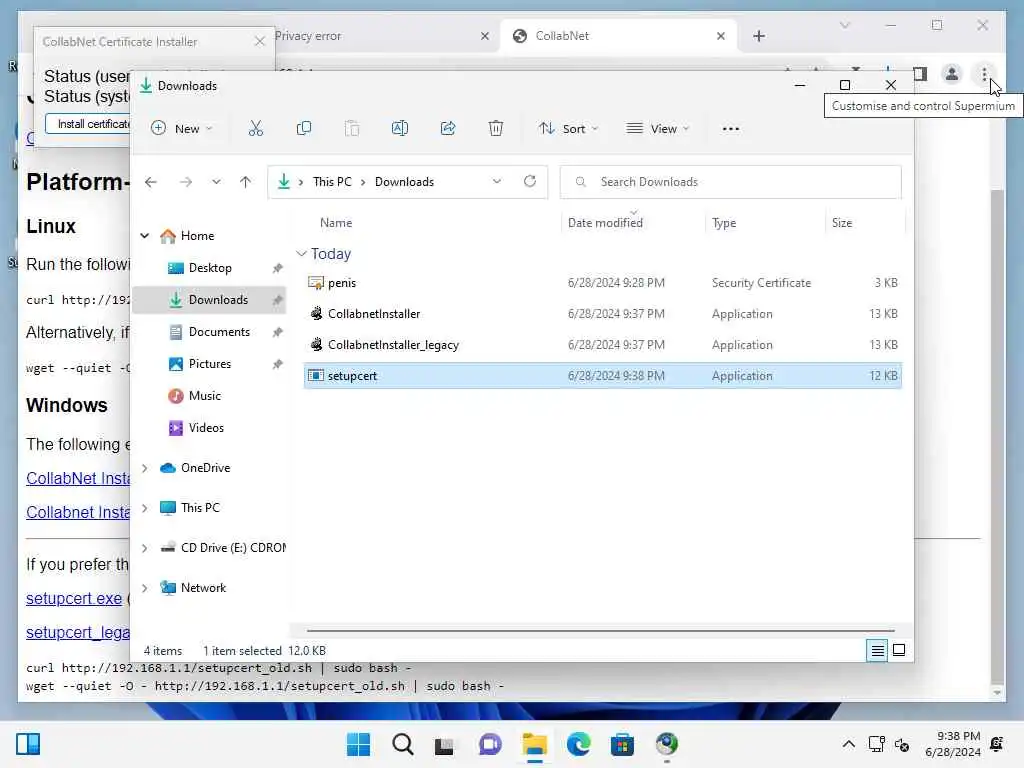The width and height of the screenshot is (1024, 768).
Task: Open the taskbar clock showing 9:38 PM
Action: pyautogui.click(x=953, y=744)
